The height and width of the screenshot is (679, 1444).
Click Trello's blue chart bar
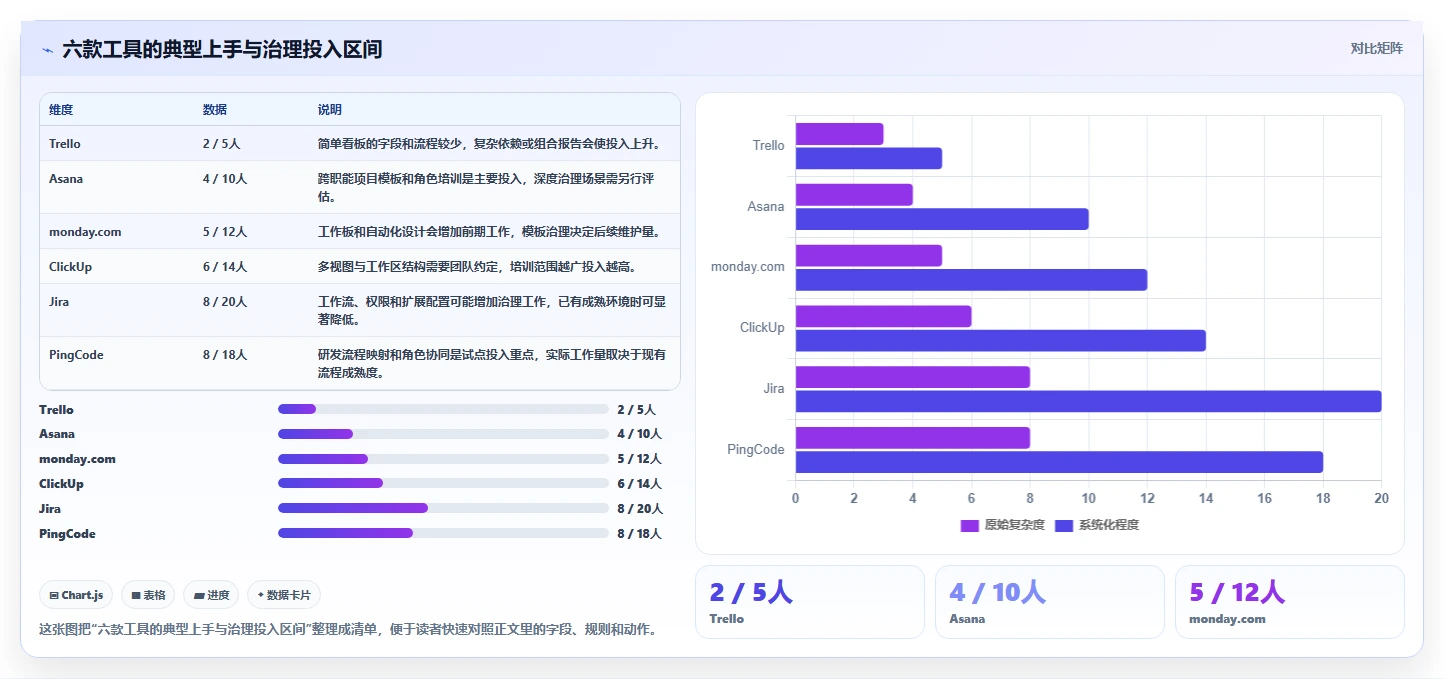pos(869,158)
